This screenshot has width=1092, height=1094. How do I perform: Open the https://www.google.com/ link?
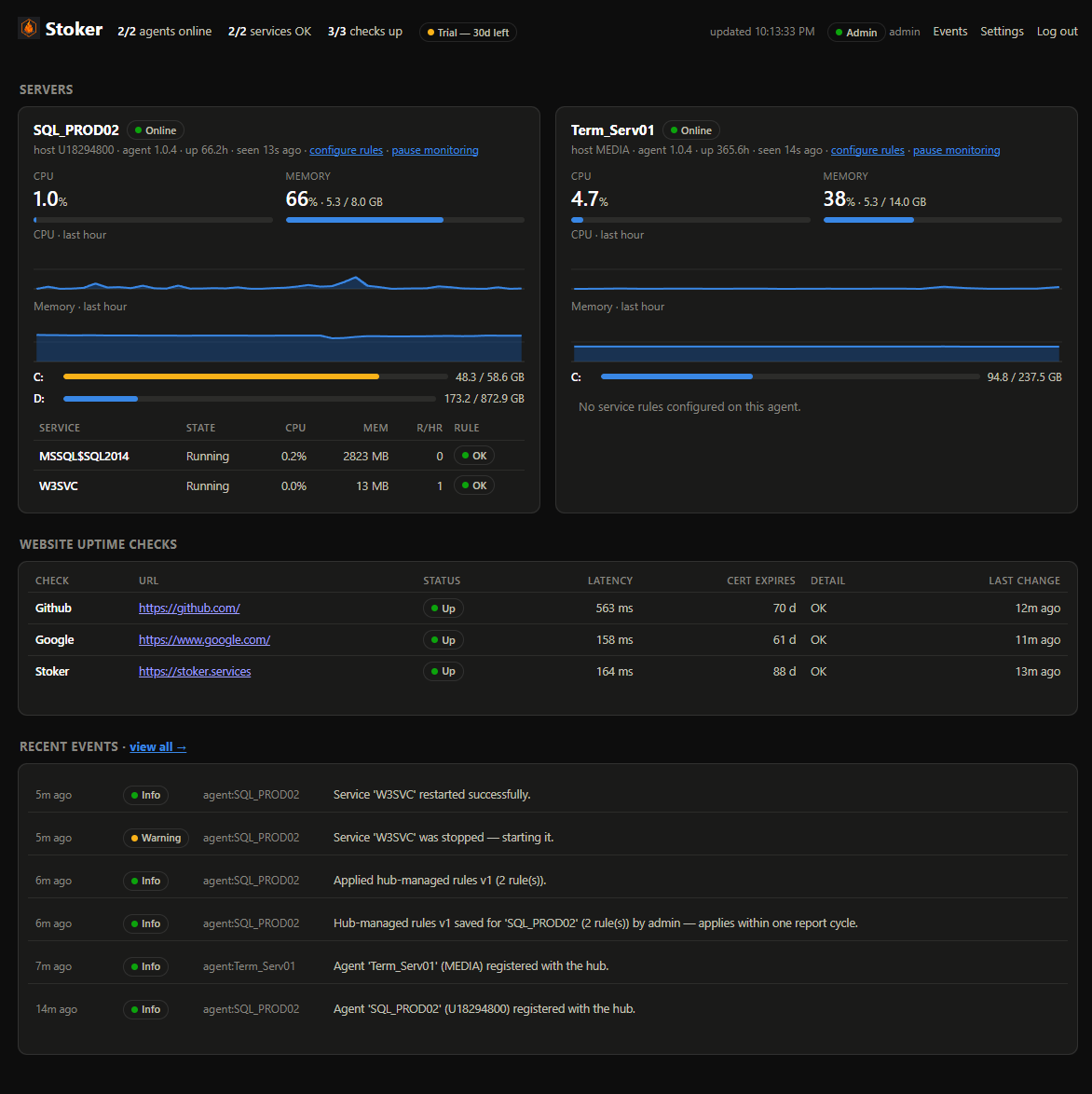pyautogui.click(x=204, y=640)
